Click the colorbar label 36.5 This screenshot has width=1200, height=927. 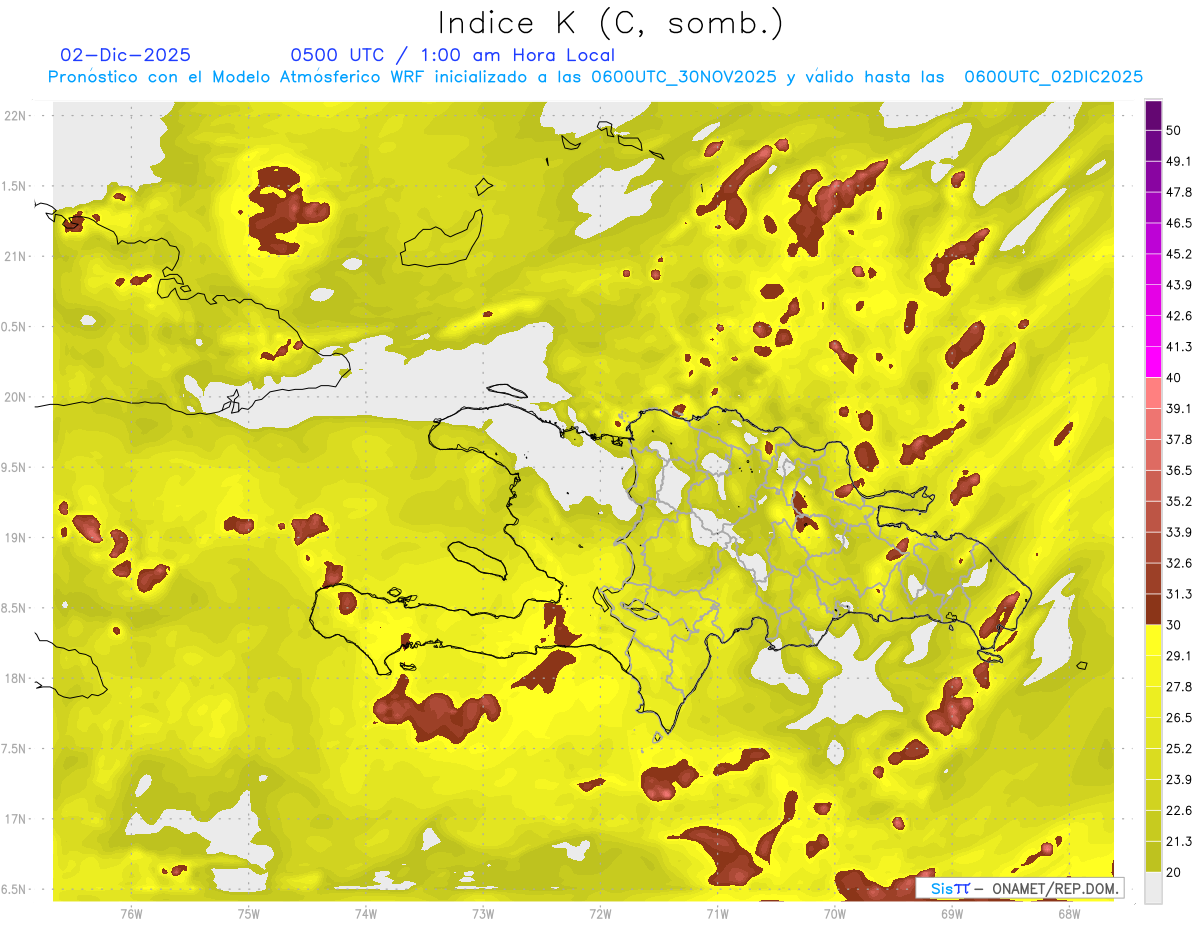pyautogui.click(x=1179, y=470)
